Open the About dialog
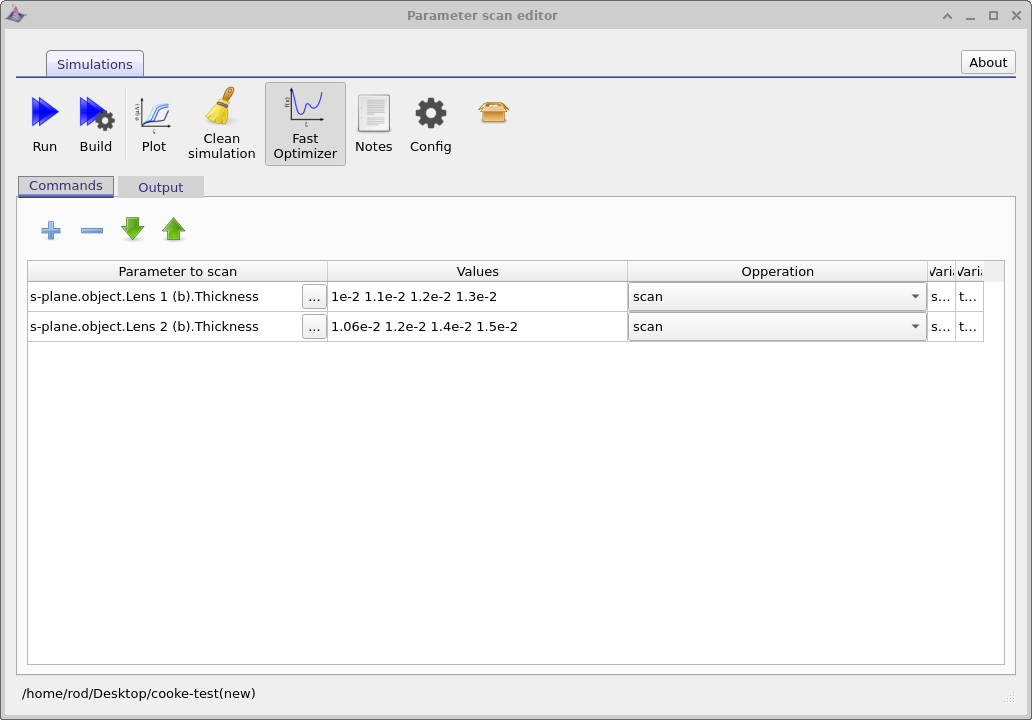 pos(987,62)
